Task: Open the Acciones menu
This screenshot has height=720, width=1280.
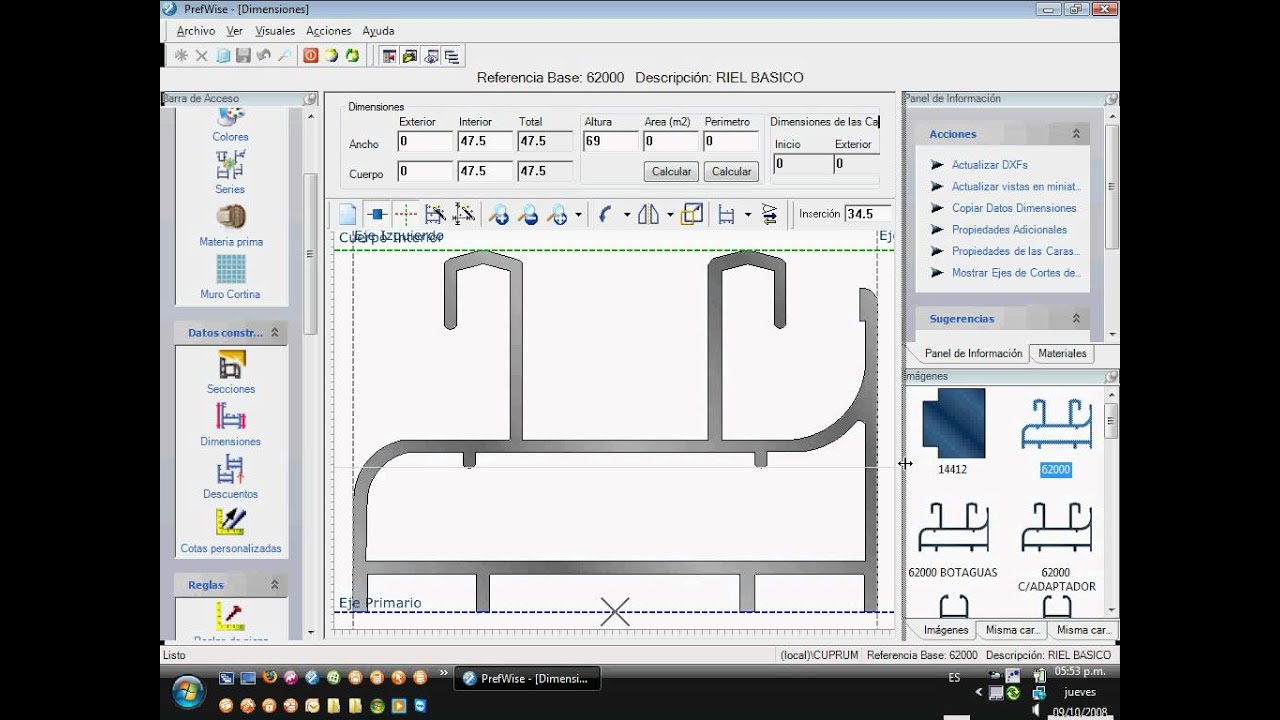Action: (329, 31)
